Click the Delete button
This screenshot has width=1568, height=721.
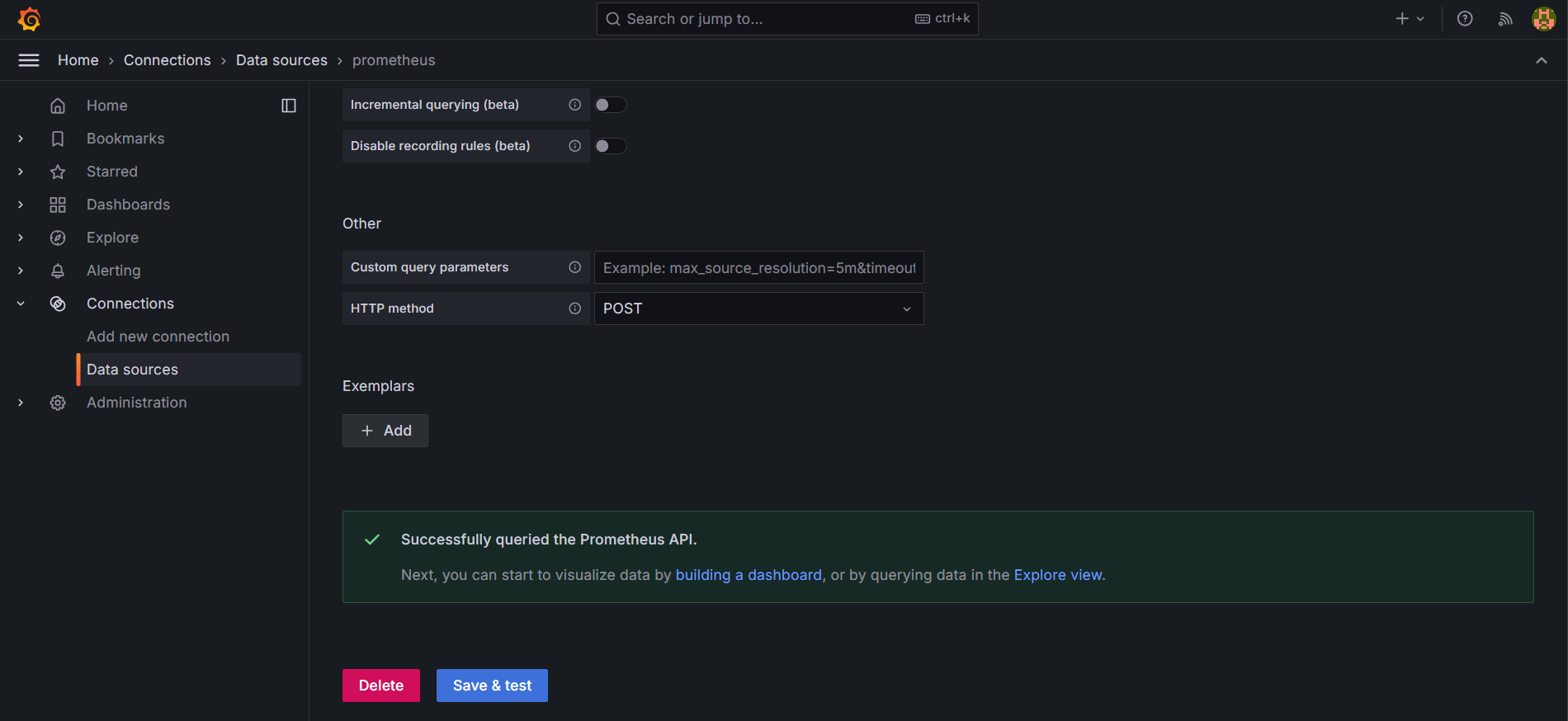click(381, 686)
